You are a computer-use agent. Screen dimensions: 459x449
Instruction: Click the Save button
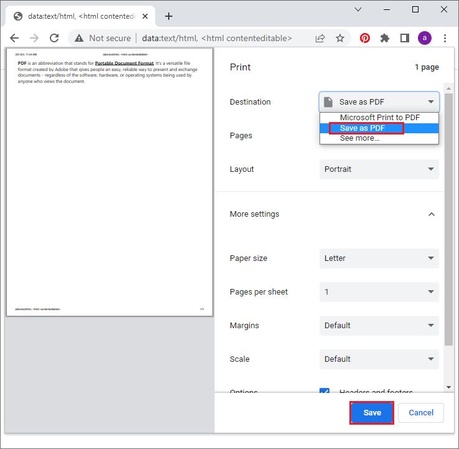pyautogui.click(x=372, y=413)
